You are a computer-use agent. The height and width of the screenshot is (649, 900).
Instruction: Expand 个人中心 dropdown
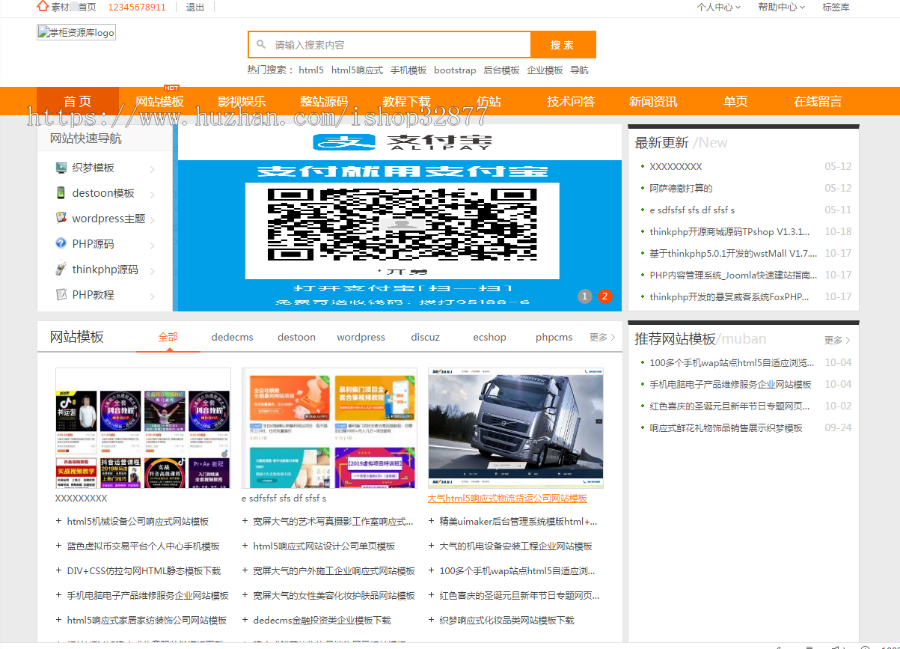coord(719,7)
